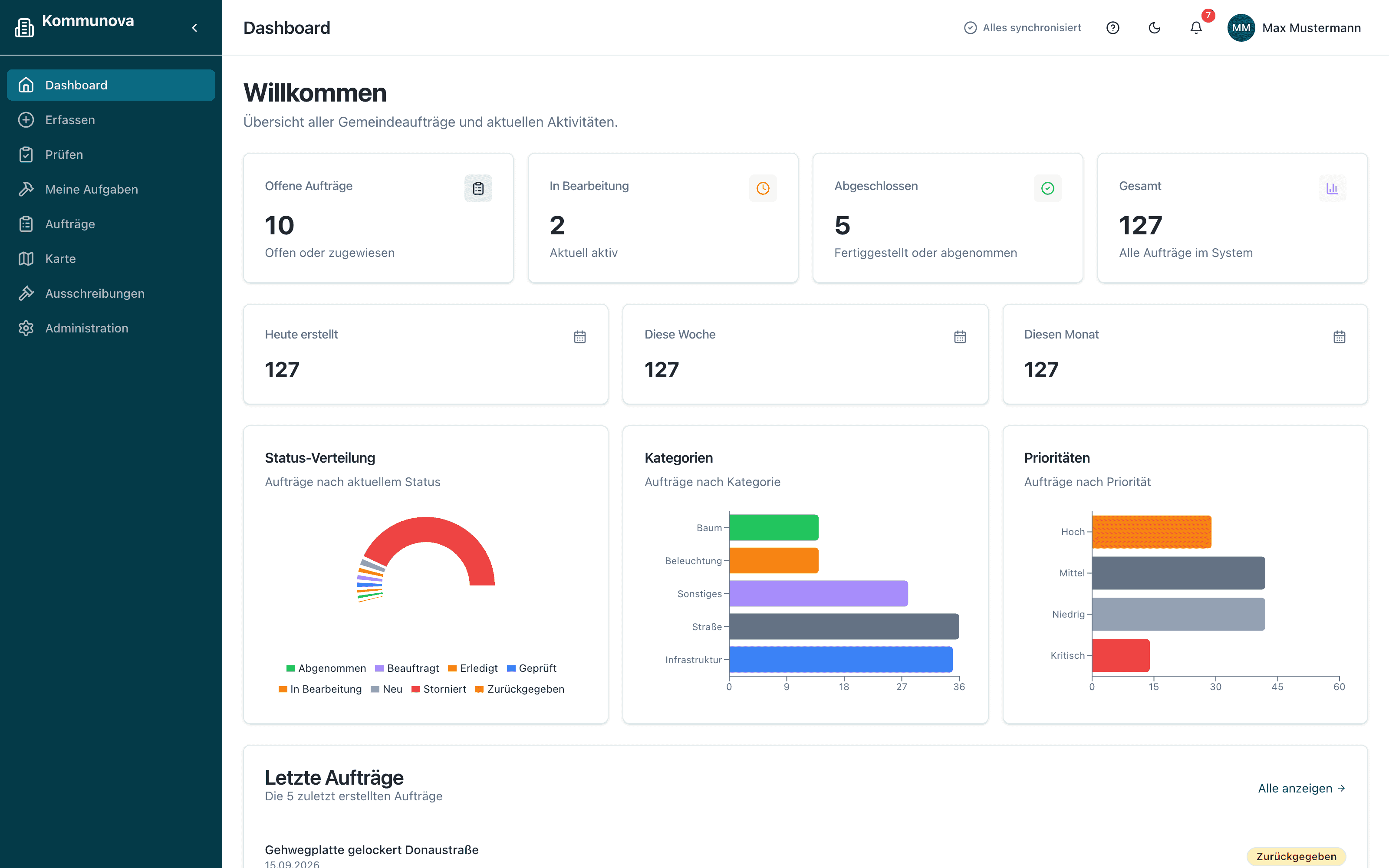Click the green Baum category bar

pos(773,528)
